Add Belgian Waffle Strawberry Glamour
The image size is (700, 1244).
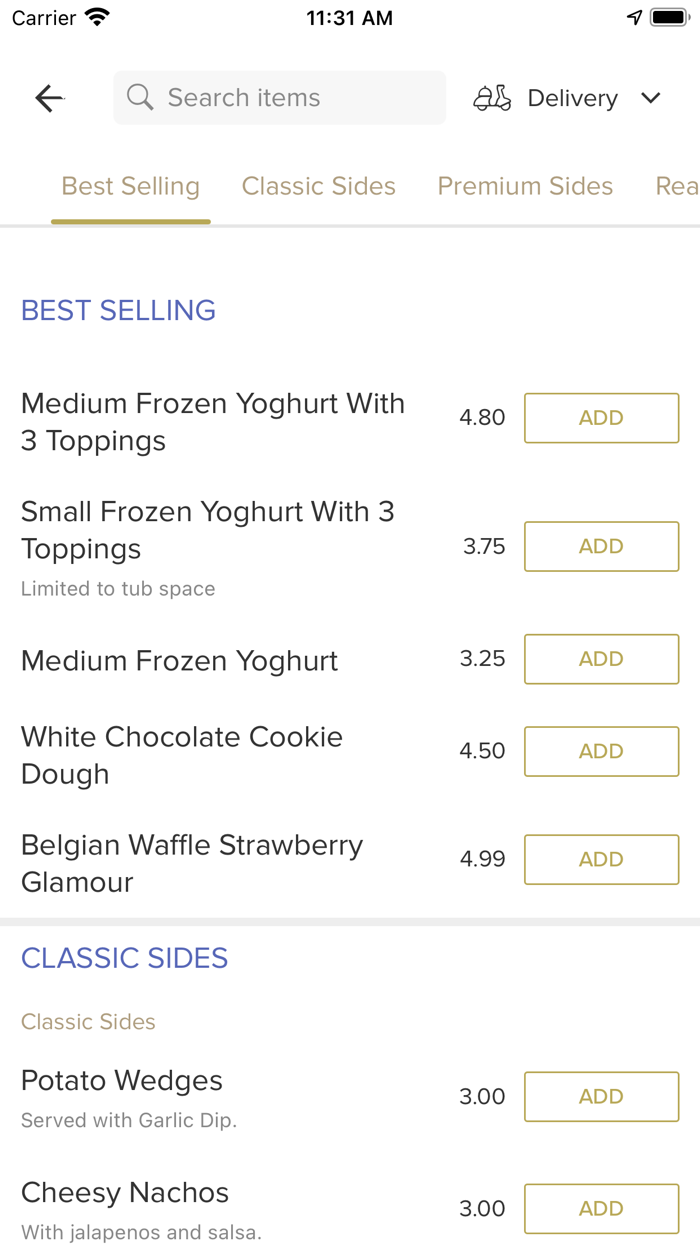tap(601, 859)
